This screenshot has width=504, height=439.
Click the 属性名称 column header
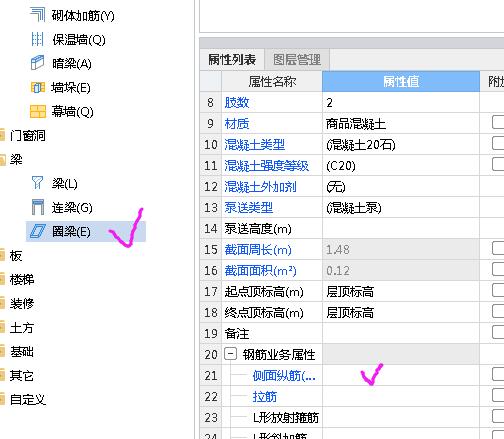tap(272, 81)
